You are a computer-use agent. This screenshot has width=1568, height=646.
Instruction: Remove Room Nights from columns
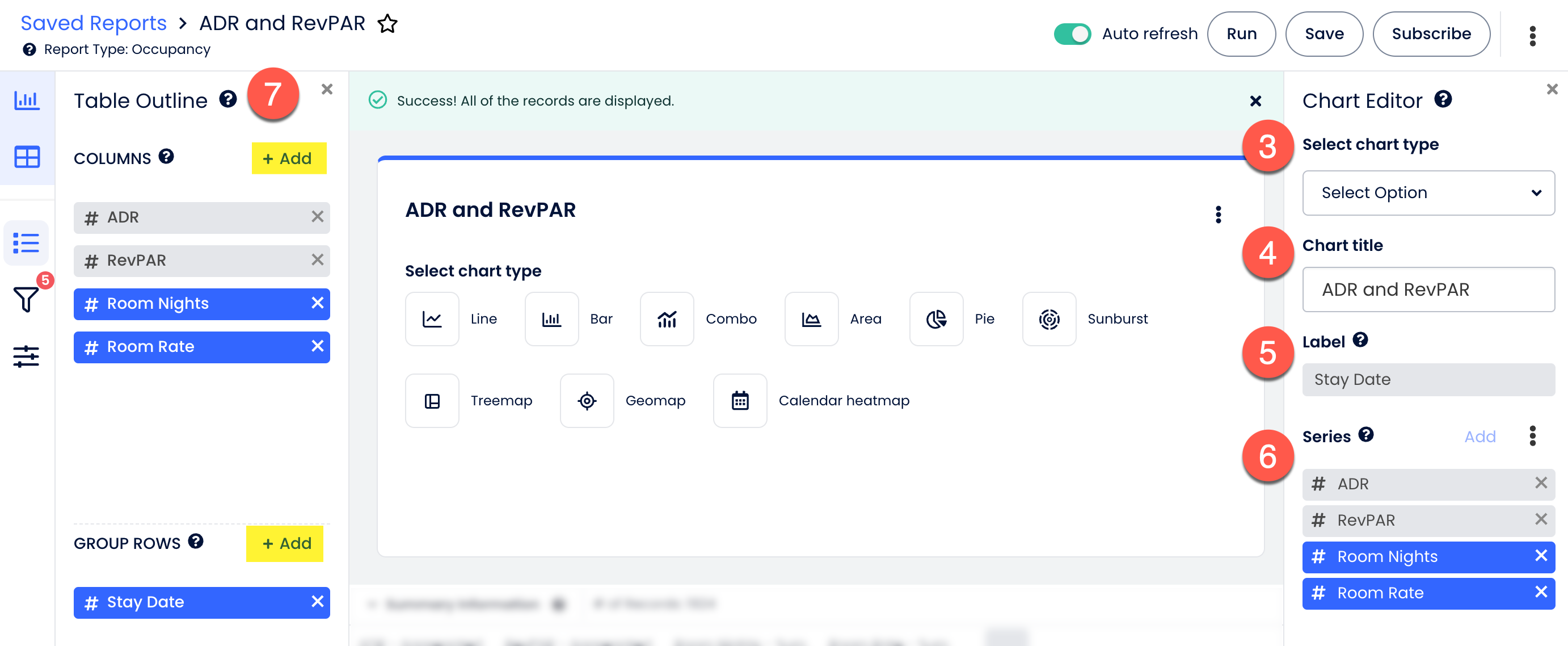[x=317, y=303]
